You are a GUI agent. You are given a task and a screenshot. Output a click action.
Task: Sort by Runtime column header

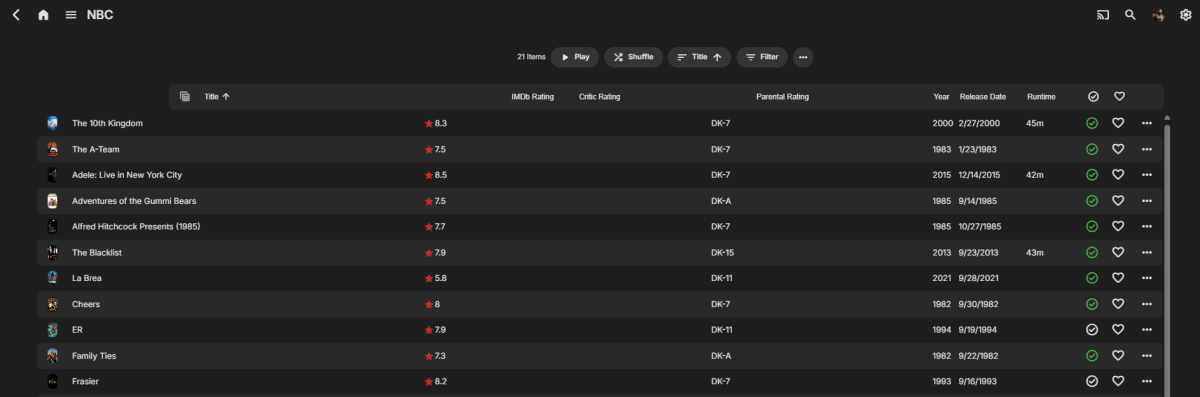(x=1041, y=97)
